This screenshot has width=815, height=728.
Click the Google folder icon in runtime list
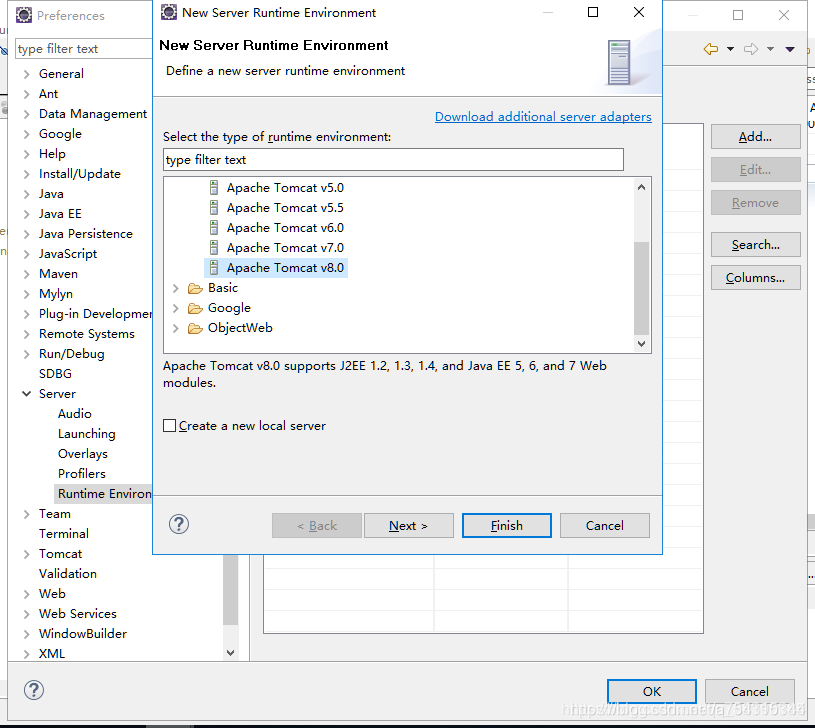click(195, 309)
